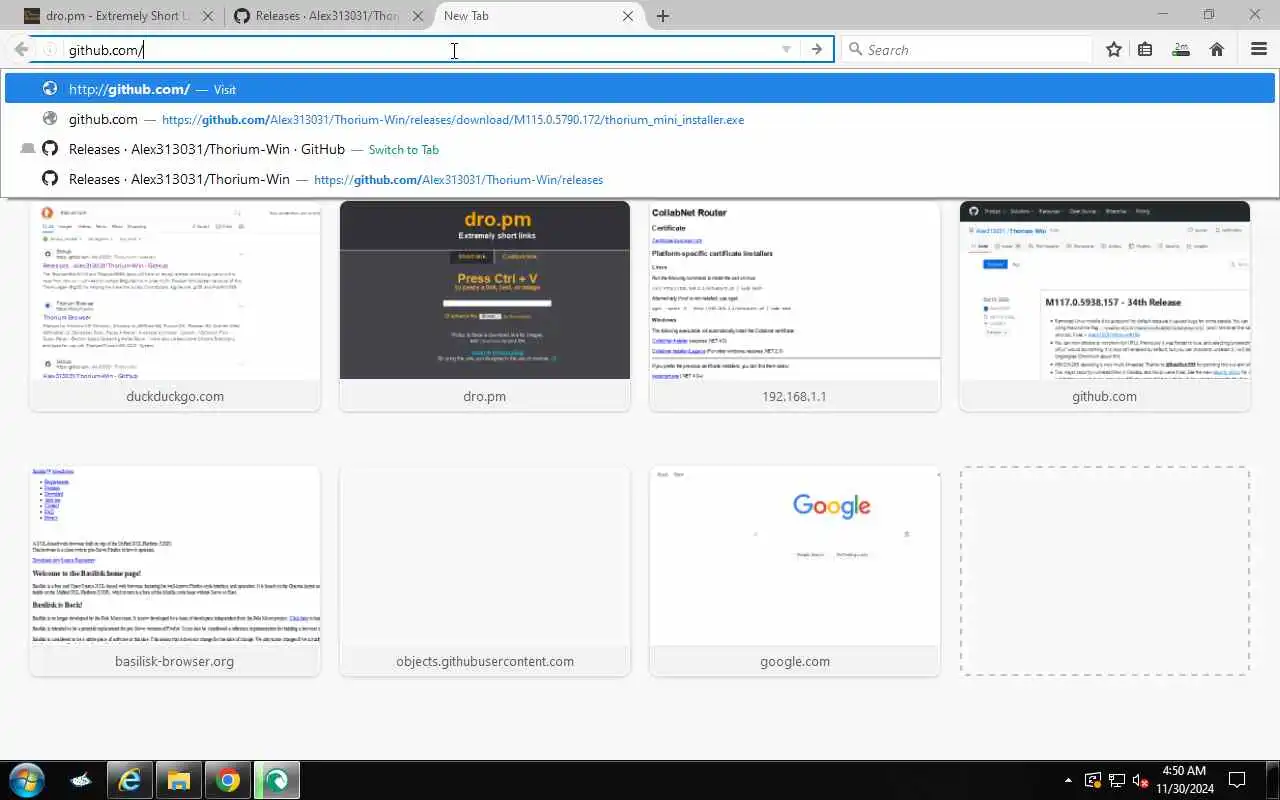The height and width of the screenshot is (800, 1280).
Task: Click the magnifier icon in Search box
Action: [x=855, y=50]
